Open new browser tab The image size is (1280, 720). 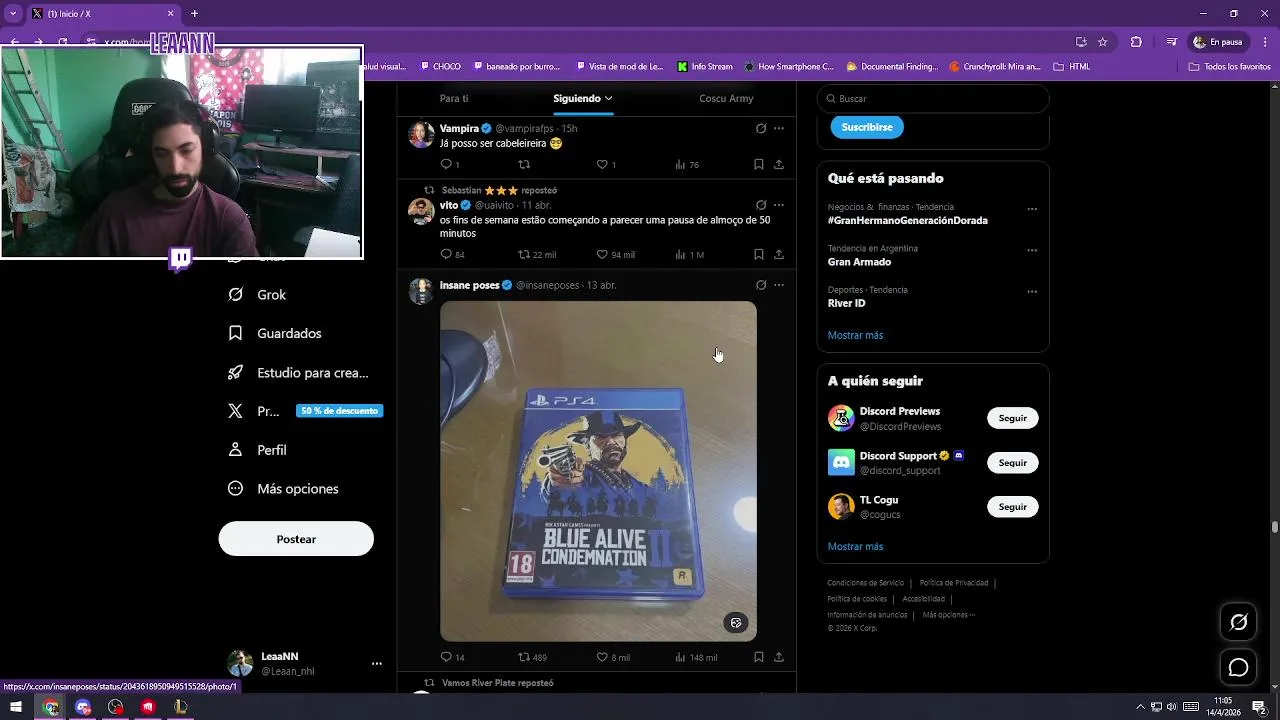tap(195, 14)
